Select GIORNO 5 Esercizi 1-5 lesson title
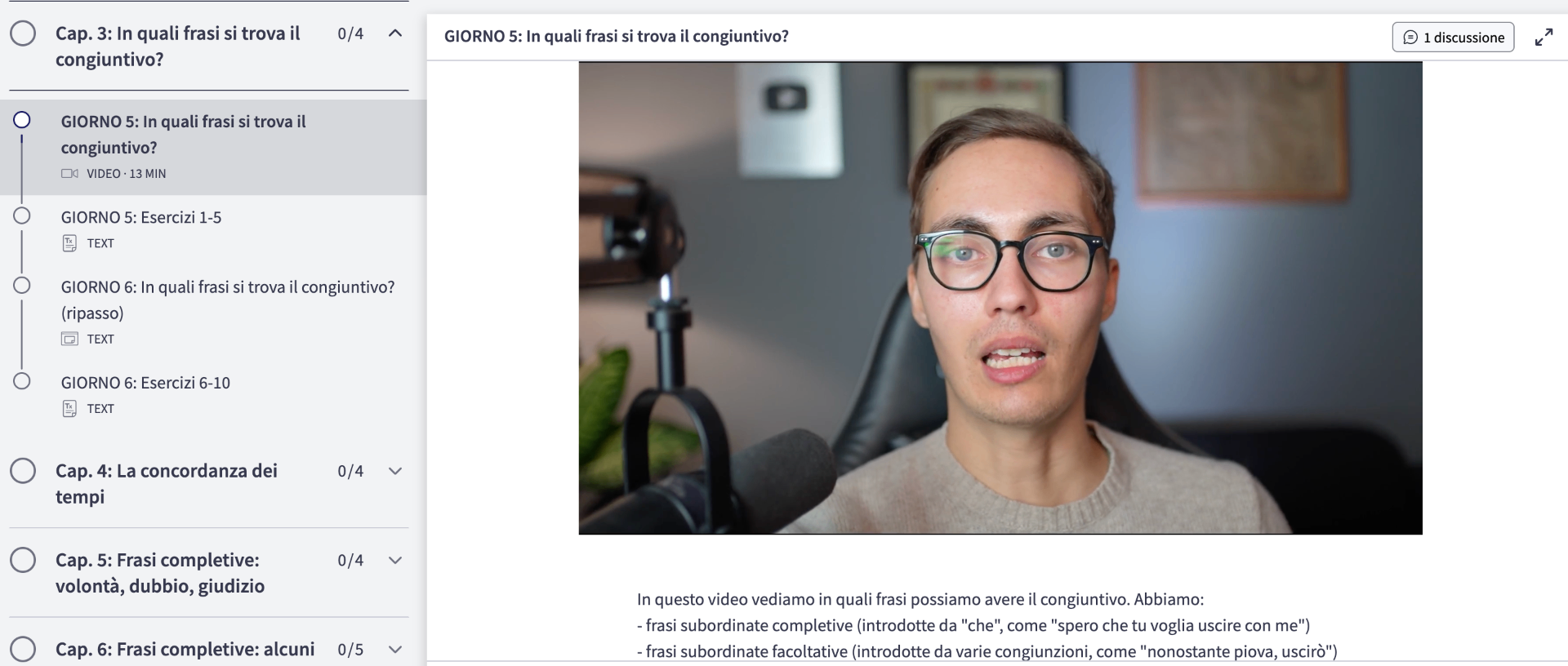 coord(141,217)
